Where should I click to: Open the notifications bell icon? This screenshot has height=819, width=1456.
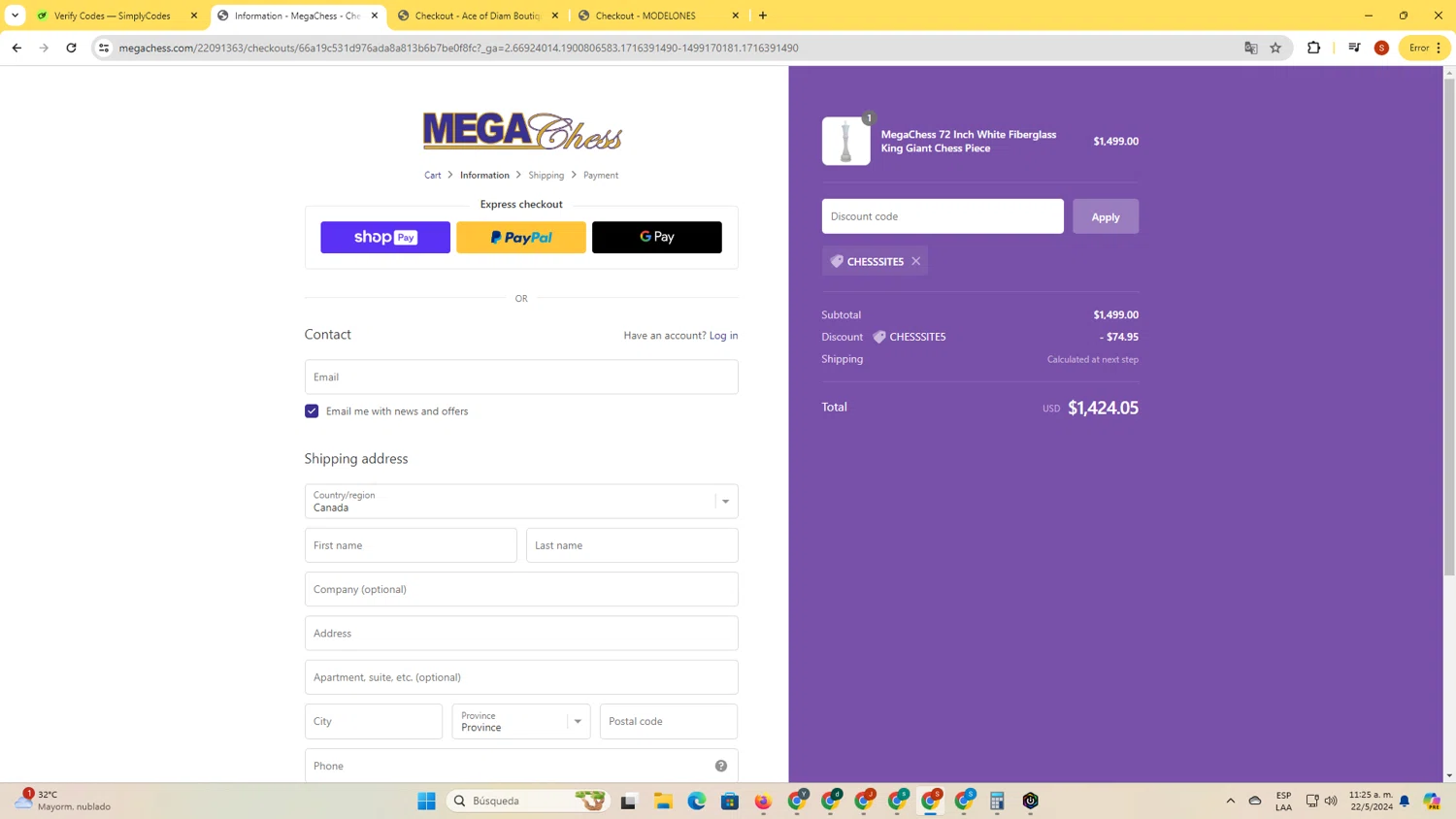point(1405,801)
